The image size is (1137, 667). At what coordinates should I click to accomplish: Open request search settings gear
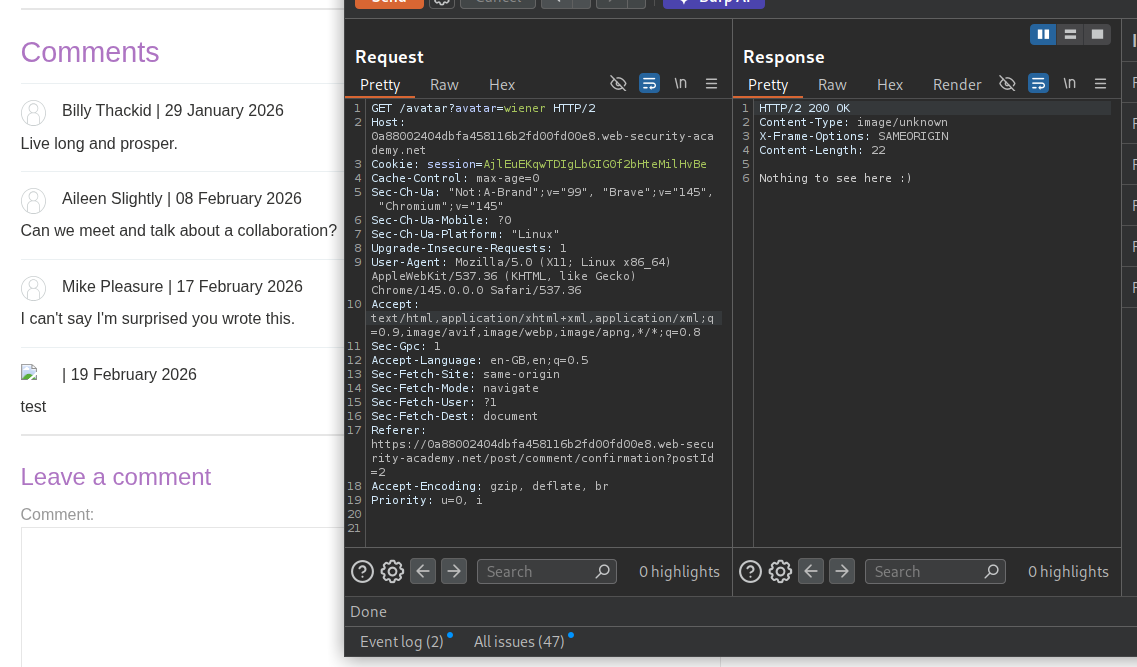(x=392, y=571)
